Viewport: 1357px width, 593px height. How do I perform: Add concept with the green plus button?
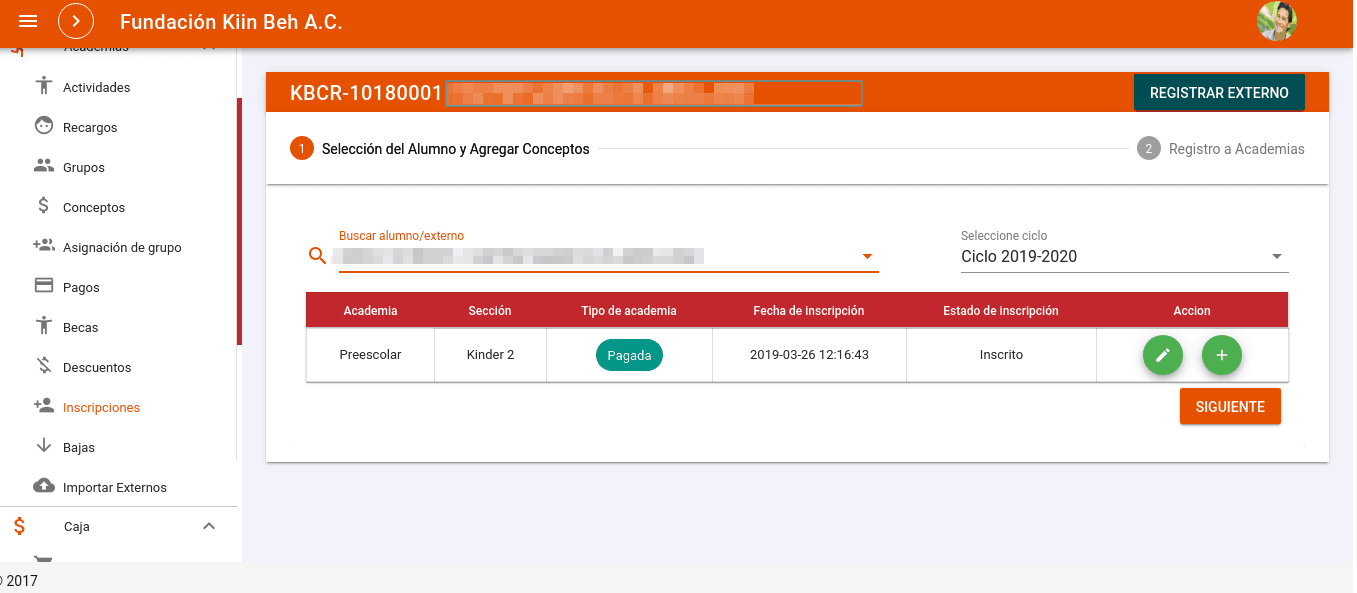pyautogui.click(x=1222, y=355)
